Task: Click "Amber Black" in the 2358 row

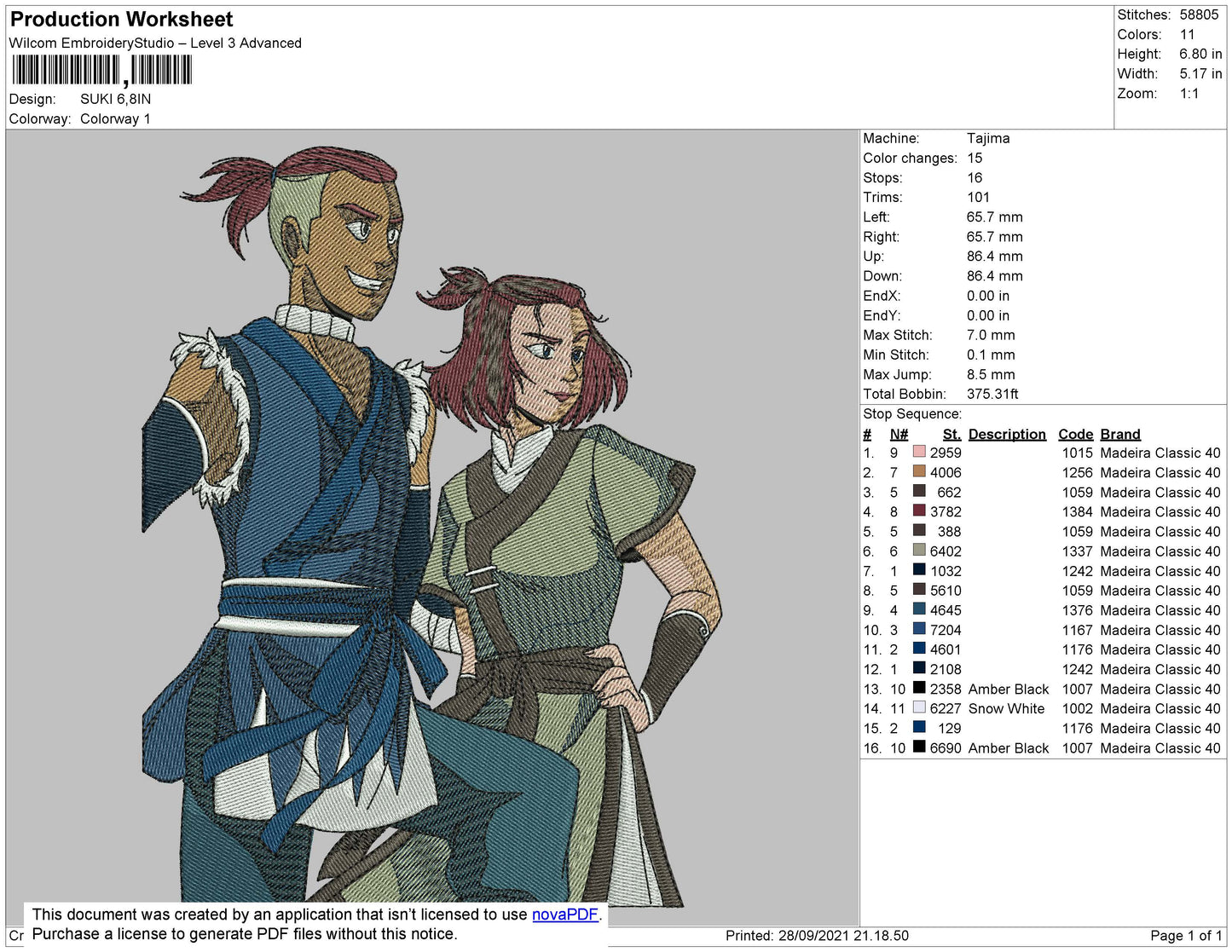Action: (x=1009, y=689)
